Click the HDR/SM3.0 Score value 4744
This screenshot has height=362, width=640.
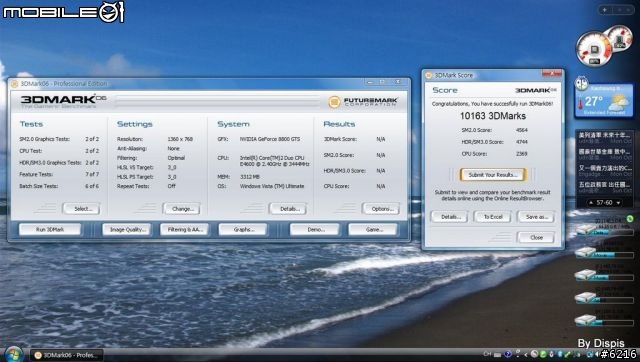point(521,142)
